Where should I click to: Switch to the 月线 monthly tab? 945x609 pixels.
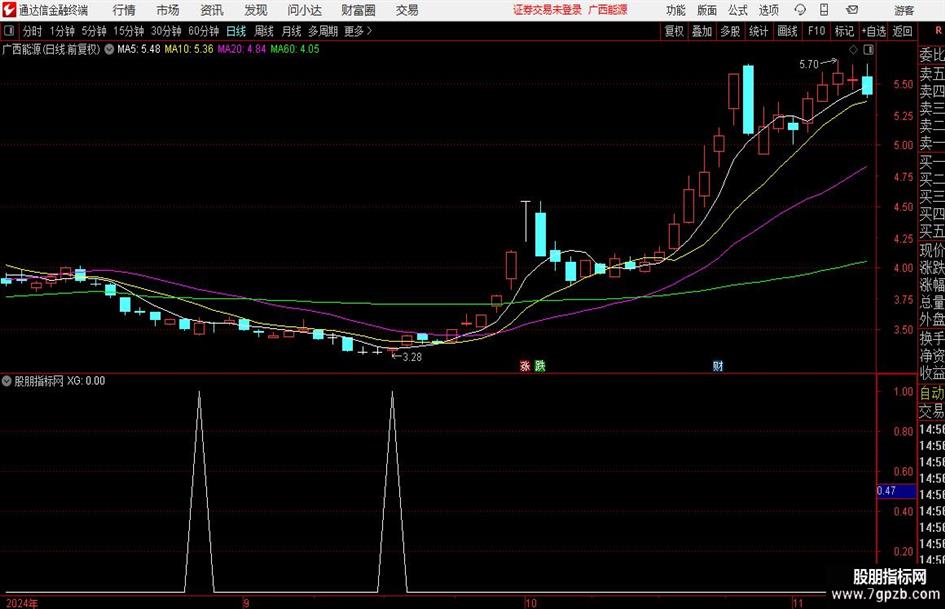(x=292, y=31)
